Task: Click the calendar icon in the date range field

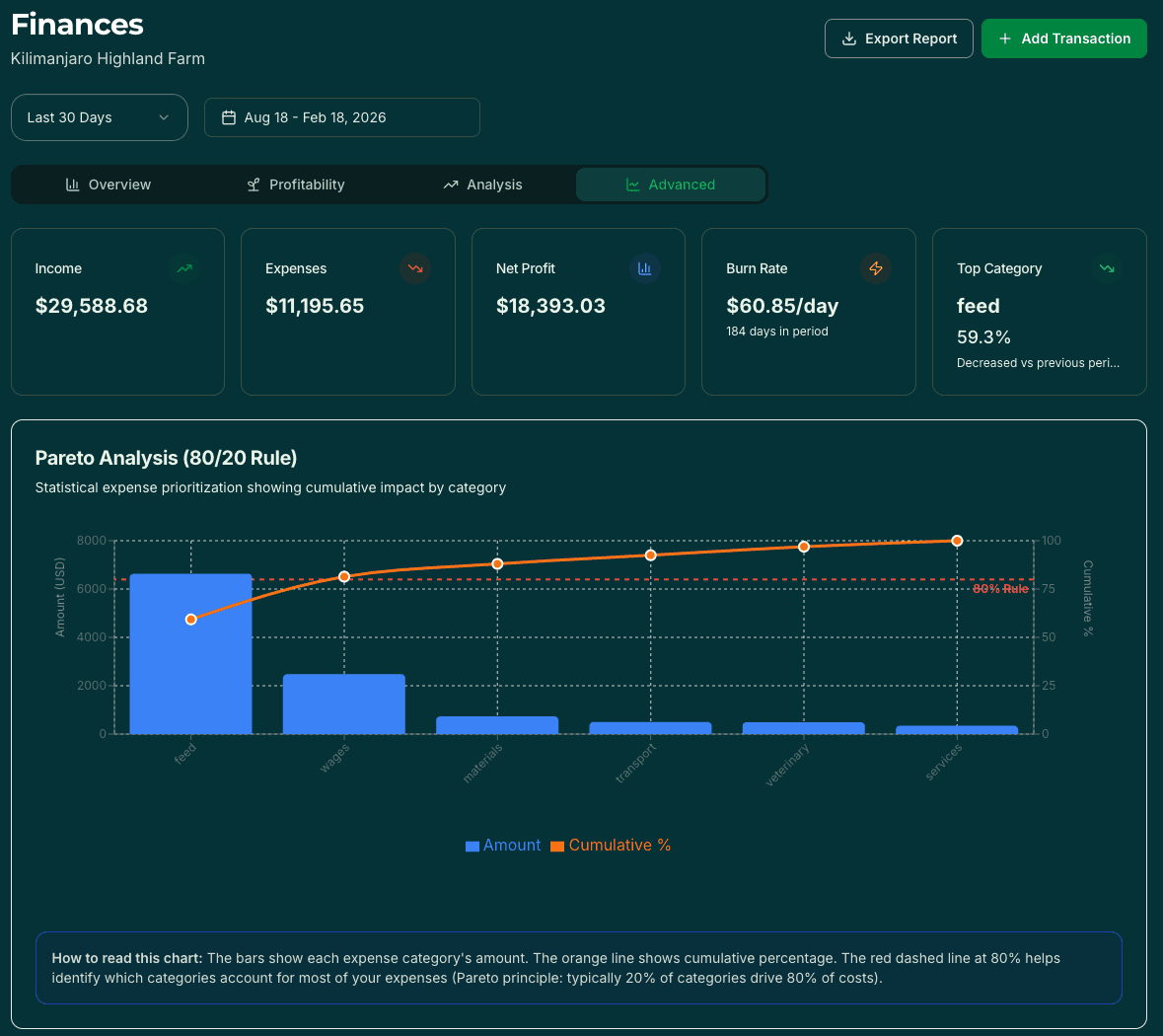Action: pos(228,117)
